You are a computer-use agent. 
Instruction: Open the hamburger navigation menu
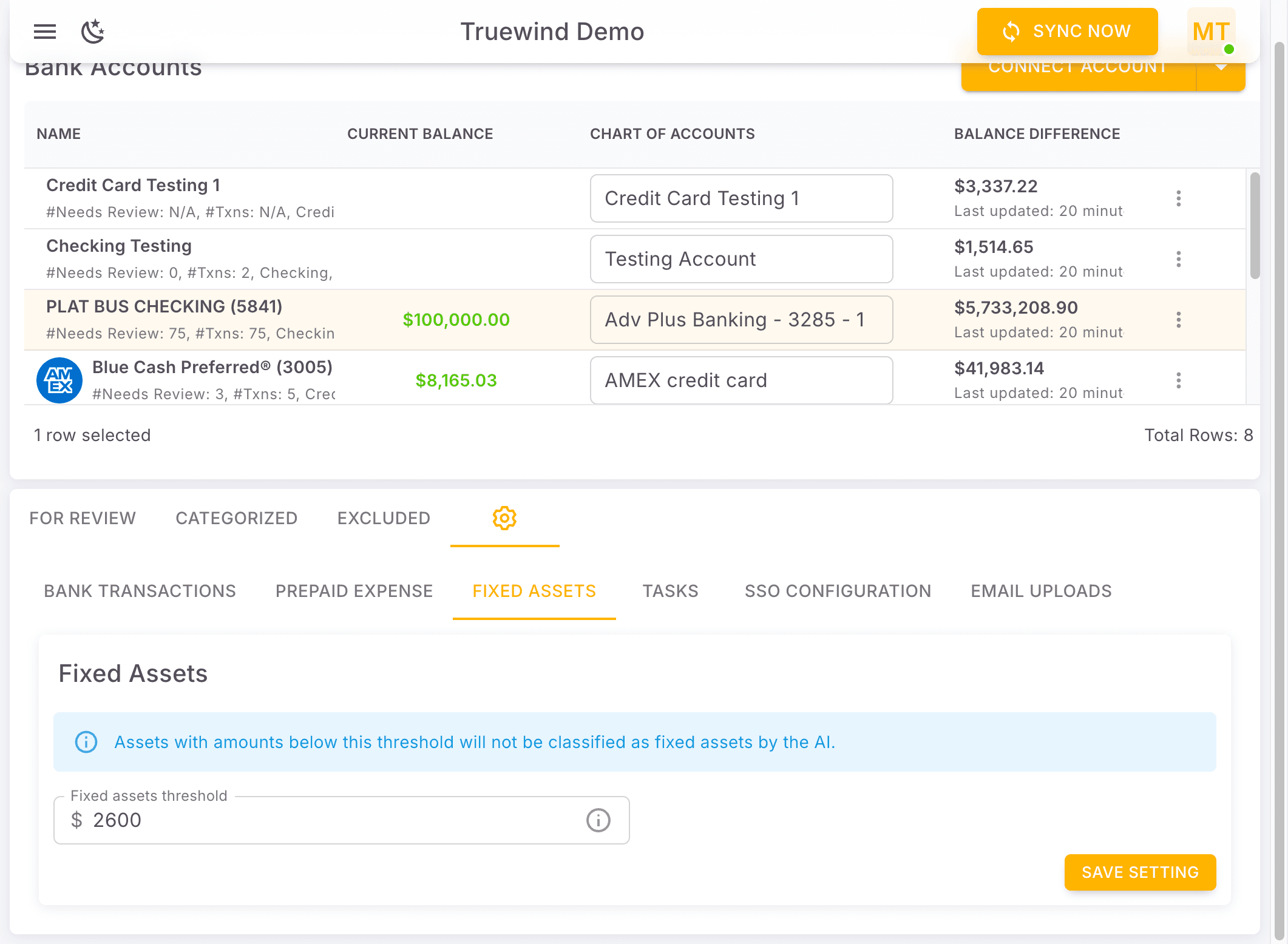click(x=44, y=32)
